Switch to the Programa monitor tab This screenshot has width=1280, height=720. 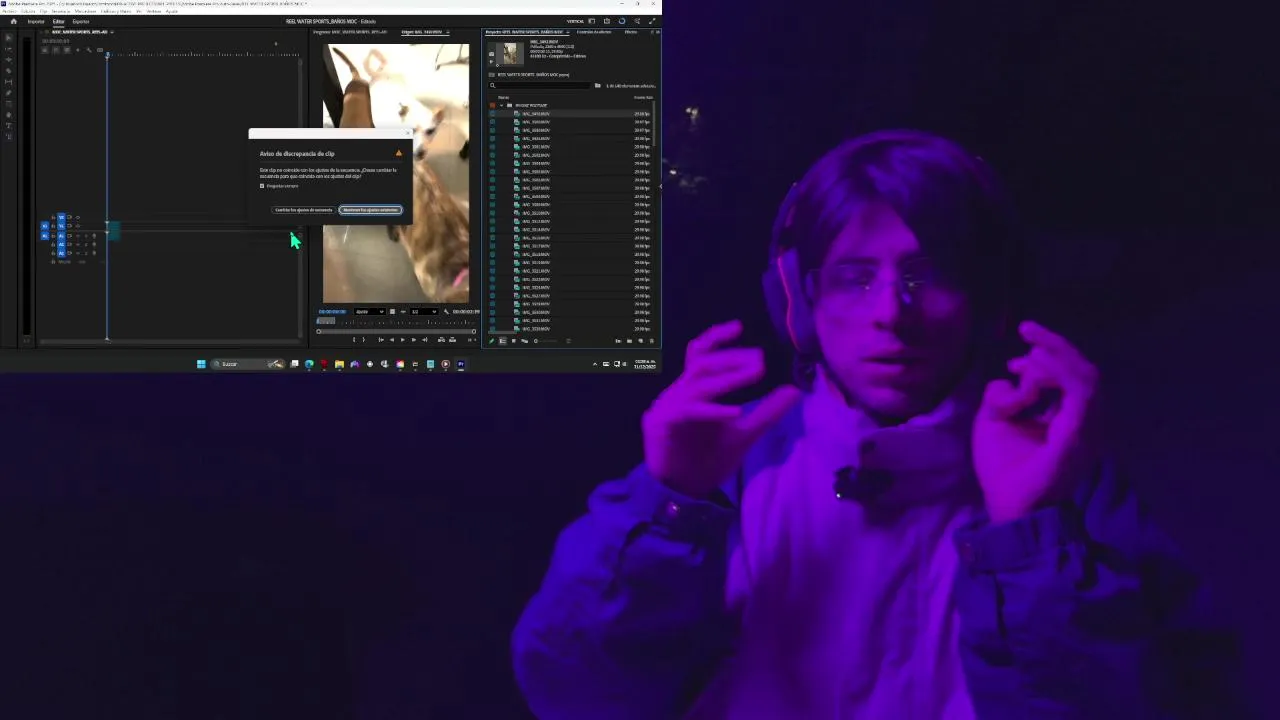click(x=350, y=32)
